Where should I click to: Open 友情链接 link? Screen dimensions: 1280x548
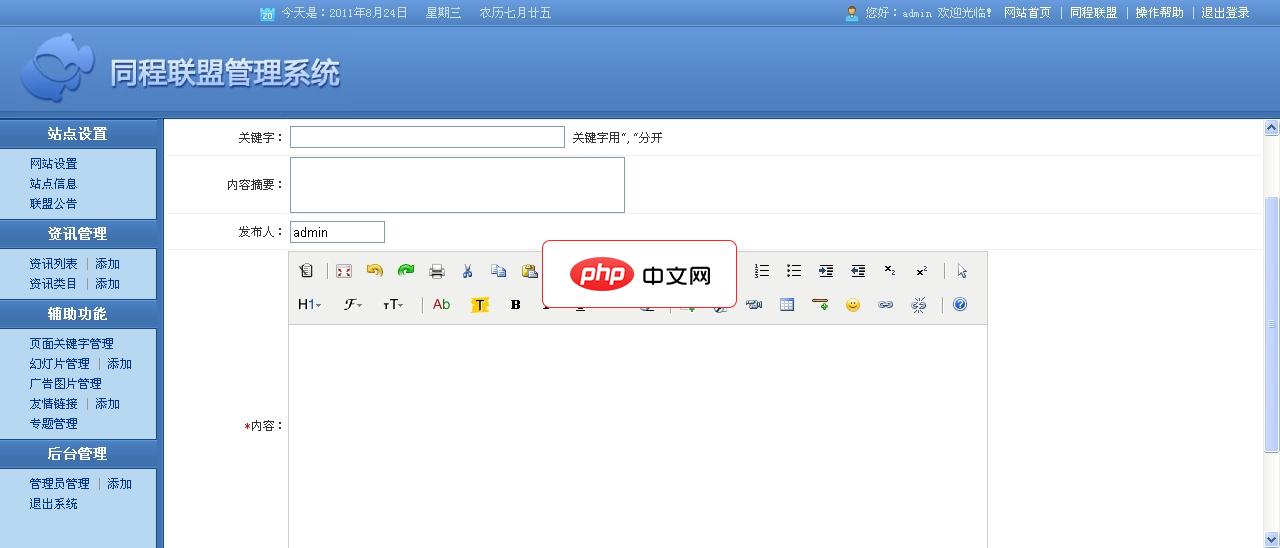[x=53, y=404]
